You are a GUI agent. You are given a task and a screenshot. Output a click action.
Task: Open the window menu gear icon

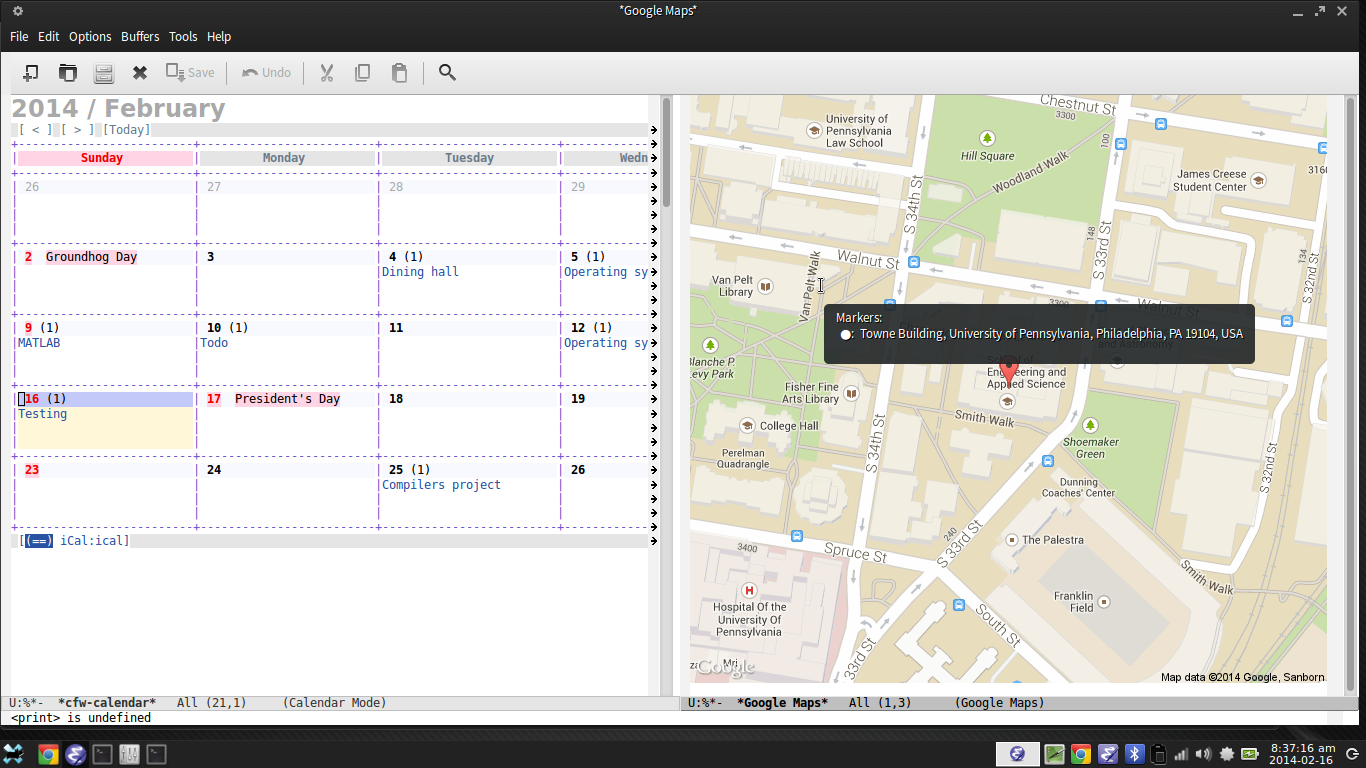pos(18,10)
